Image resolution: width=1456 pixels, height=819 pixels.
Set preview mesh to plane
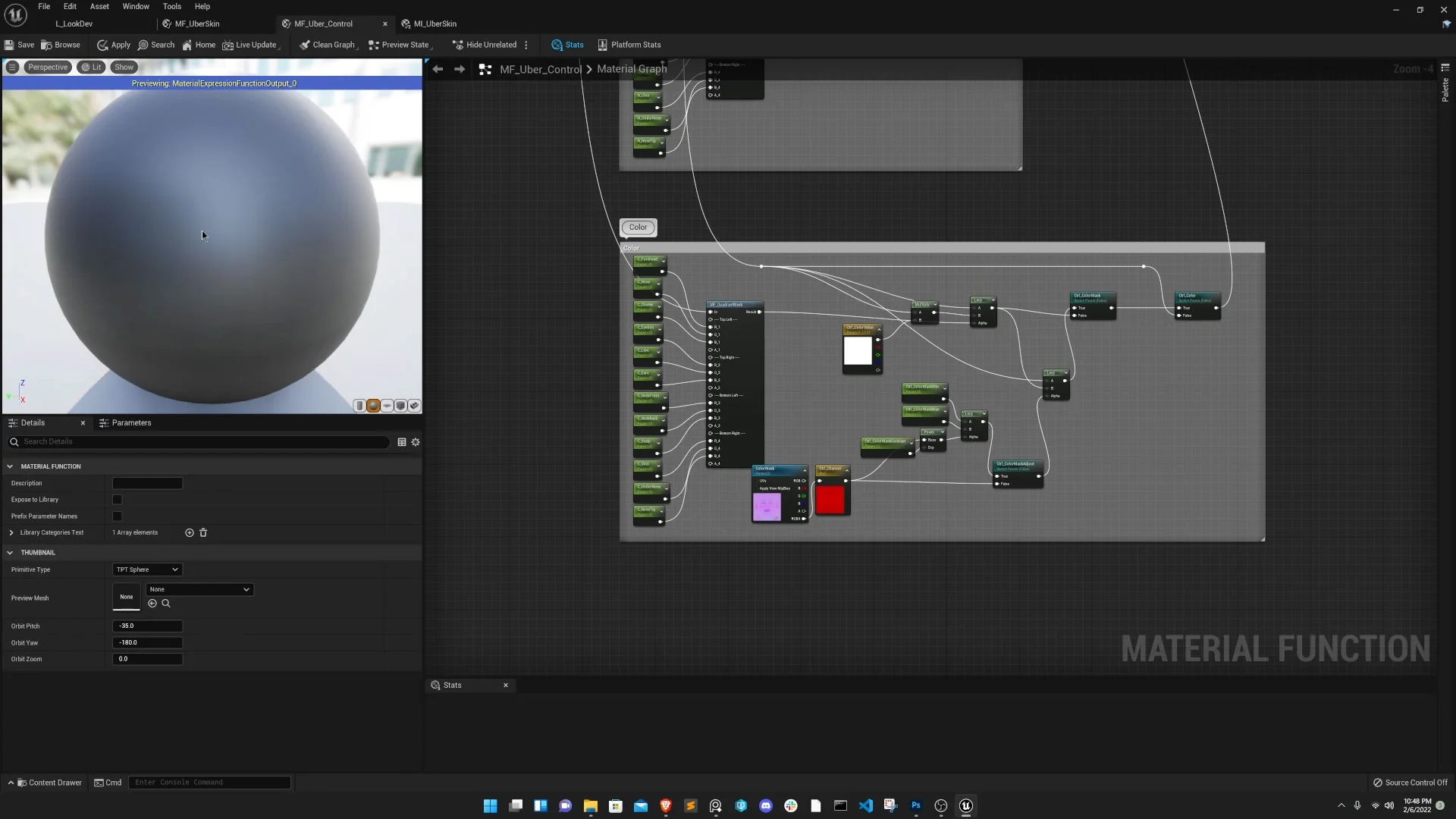point(387,406)
